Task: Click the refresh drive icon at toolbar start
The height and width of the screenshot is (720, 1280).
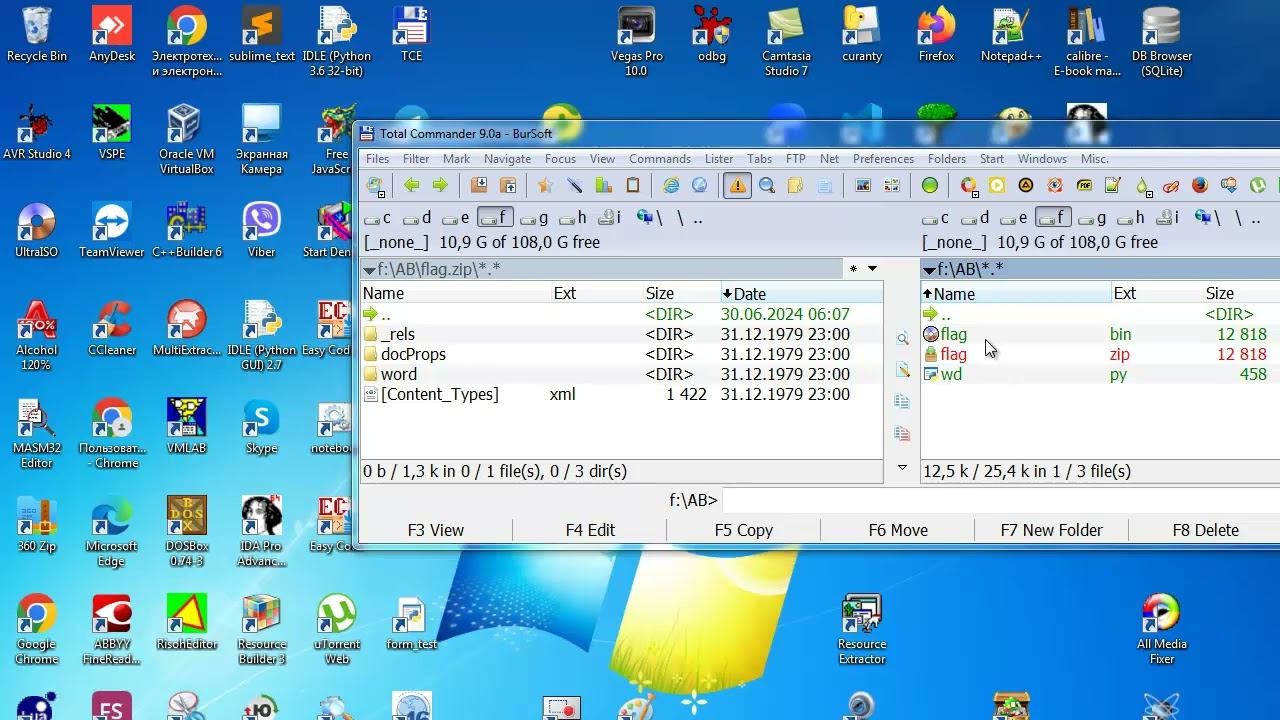Action: [376, 185]
